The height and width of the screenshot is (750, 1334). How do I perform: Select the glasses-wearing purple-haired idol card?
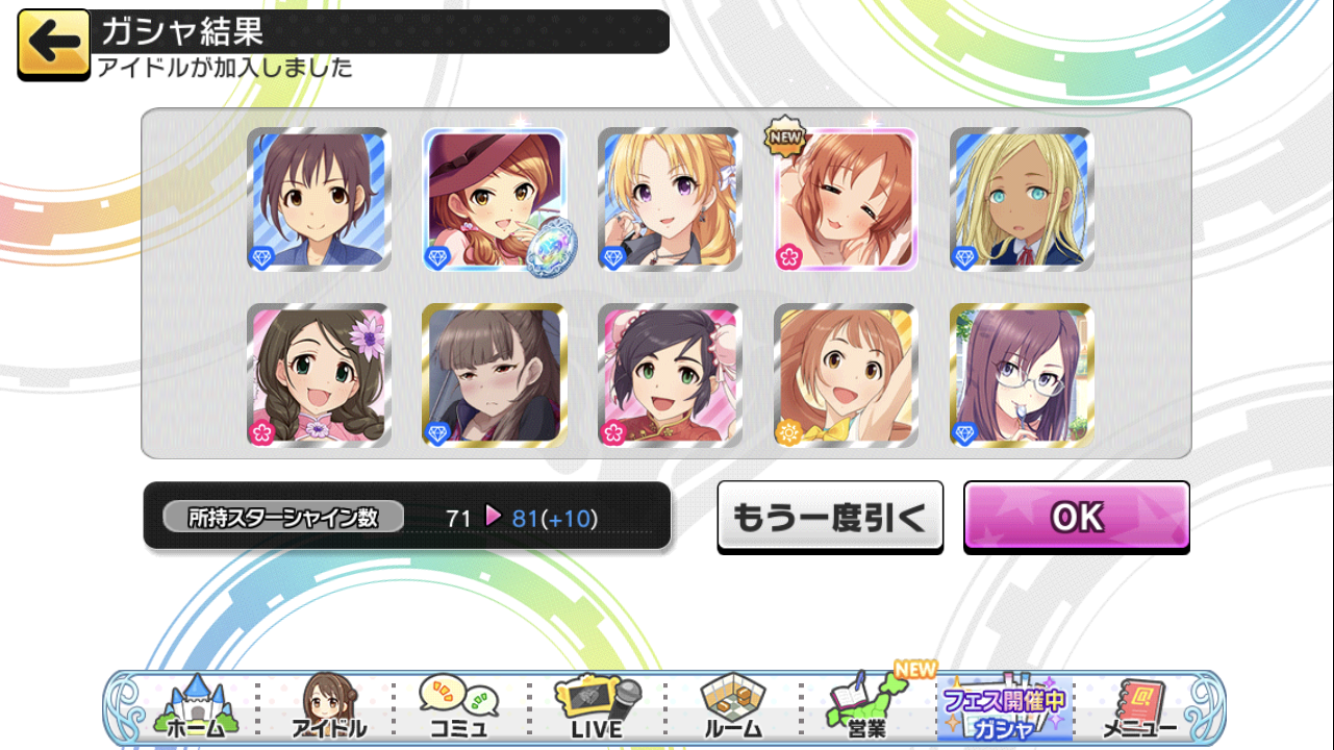pyautogui.click(x=1021, y=375)
